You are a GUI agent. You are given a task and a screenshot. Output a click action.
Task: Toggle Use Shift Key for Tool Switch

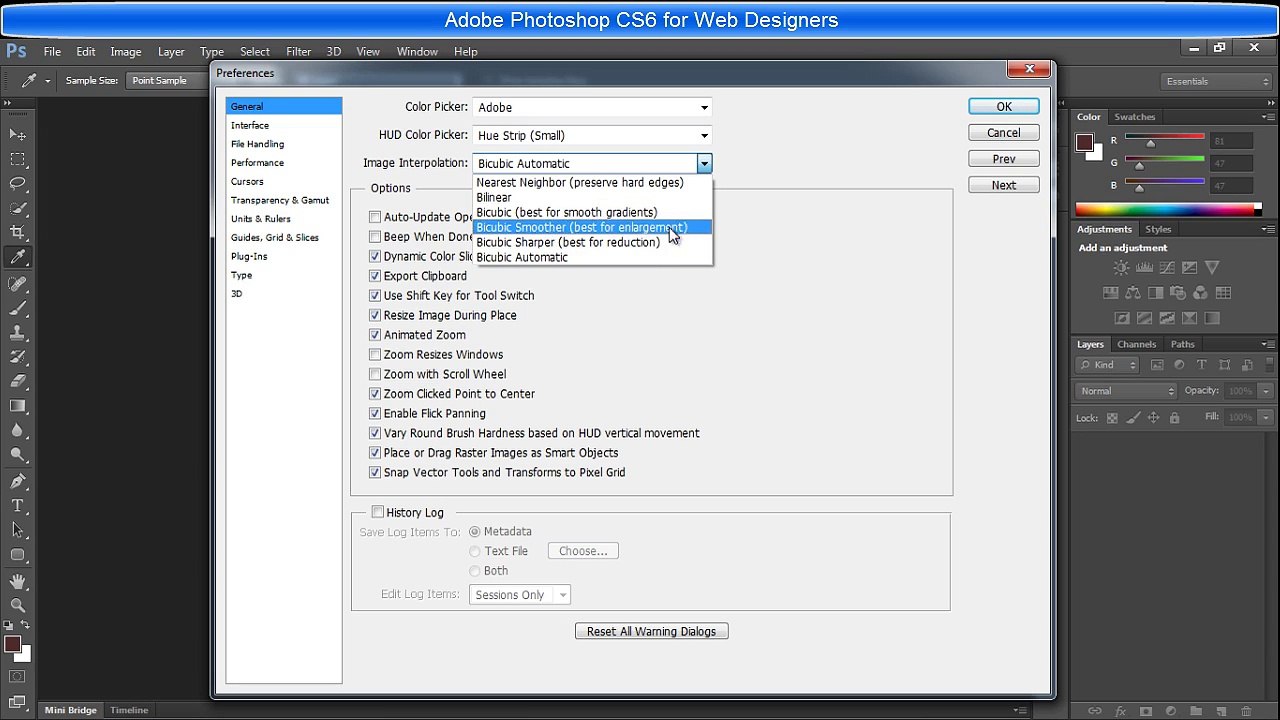(x=375, y=296)
